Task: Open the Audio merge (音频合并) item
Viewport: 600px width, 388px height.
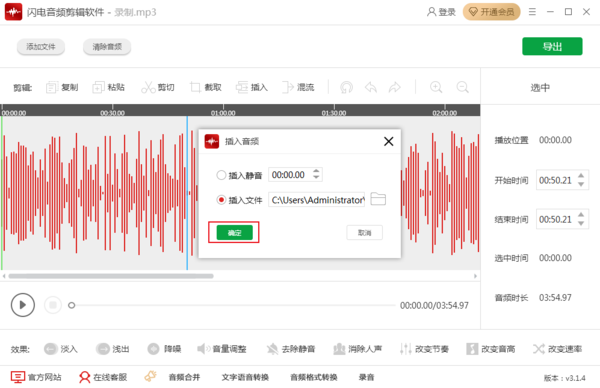Action: [184, 377]
